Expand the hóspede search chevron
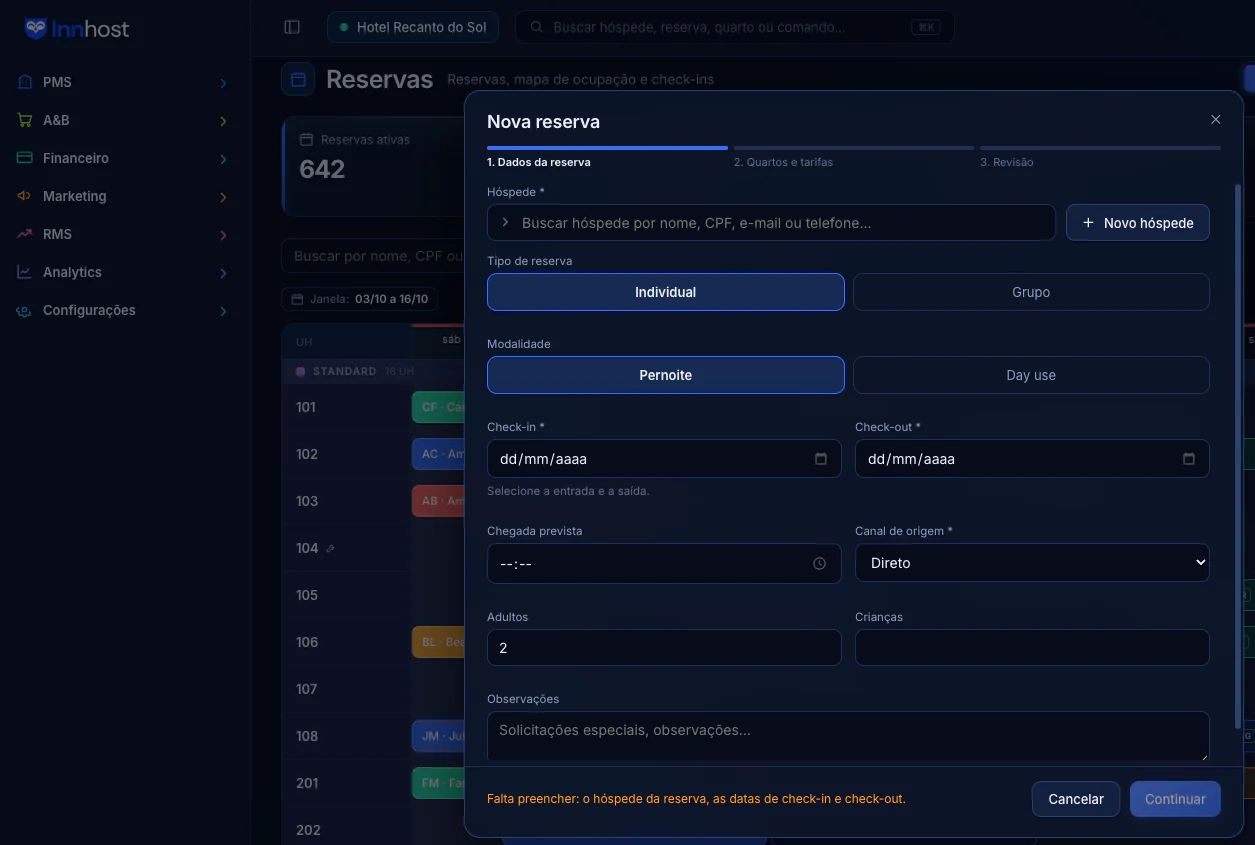1255x845 pixels. [505, 222]
